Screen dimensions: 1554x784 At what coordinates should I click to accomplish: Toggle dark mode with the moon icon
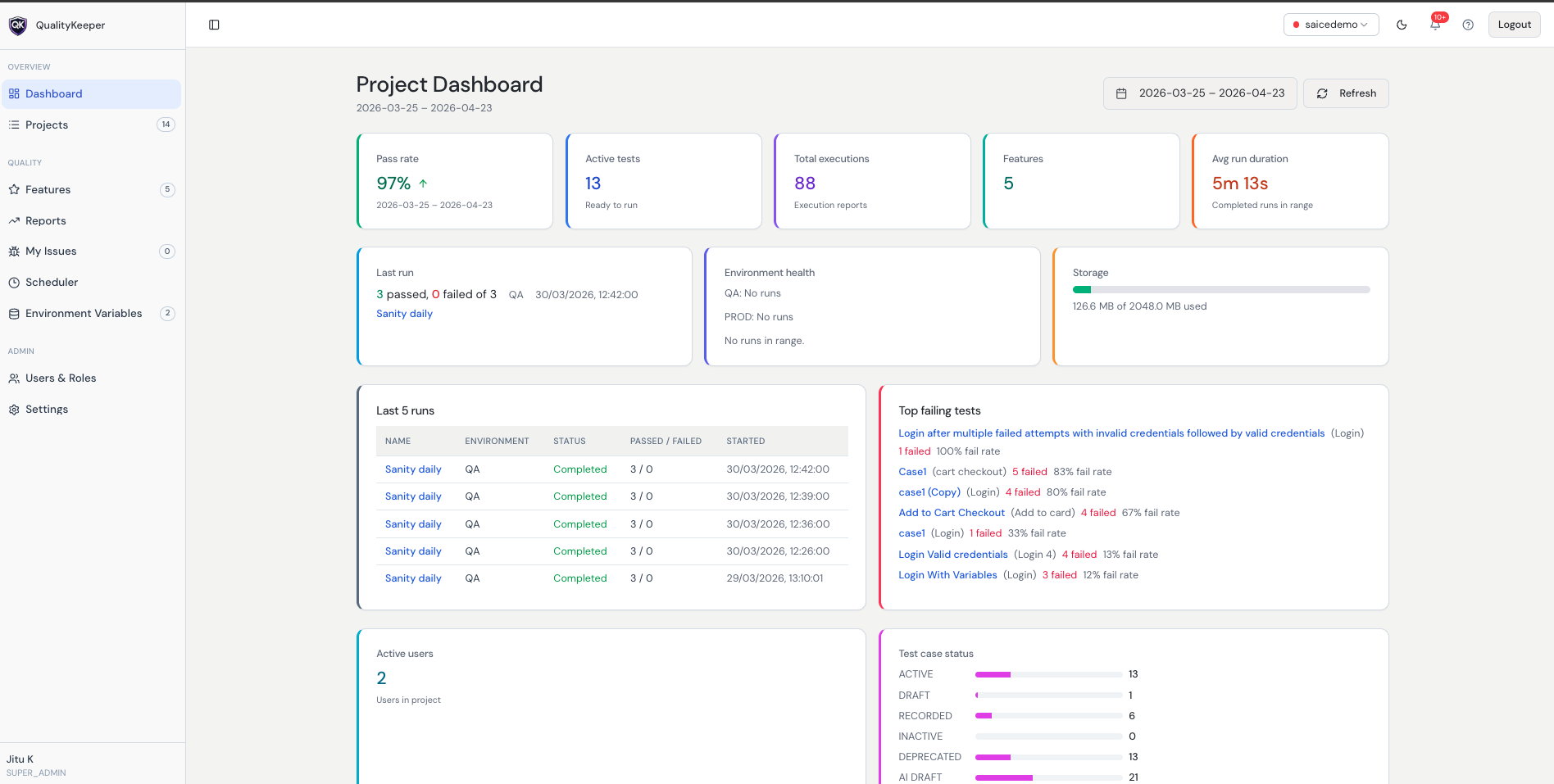[1402, 25]
